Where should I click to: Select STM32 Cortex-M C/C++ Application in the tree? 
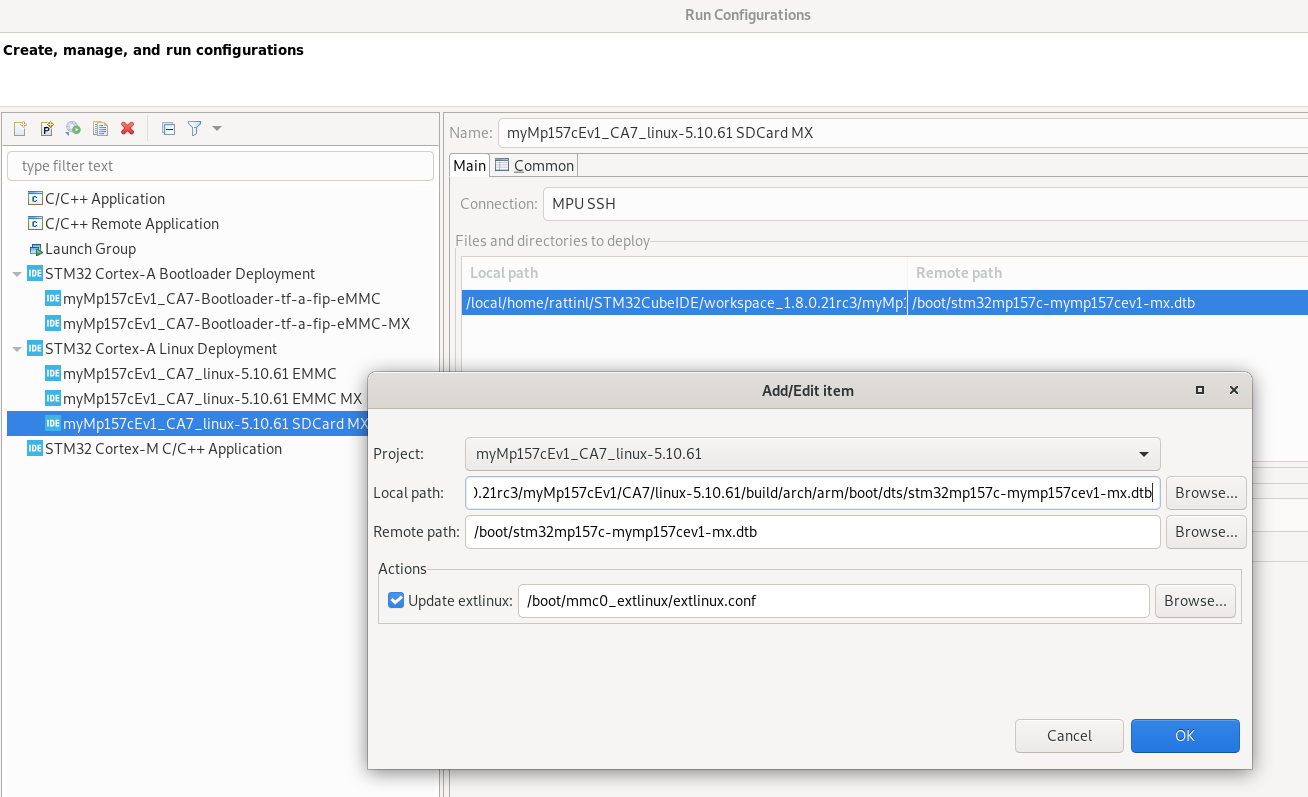pos(163,449)
